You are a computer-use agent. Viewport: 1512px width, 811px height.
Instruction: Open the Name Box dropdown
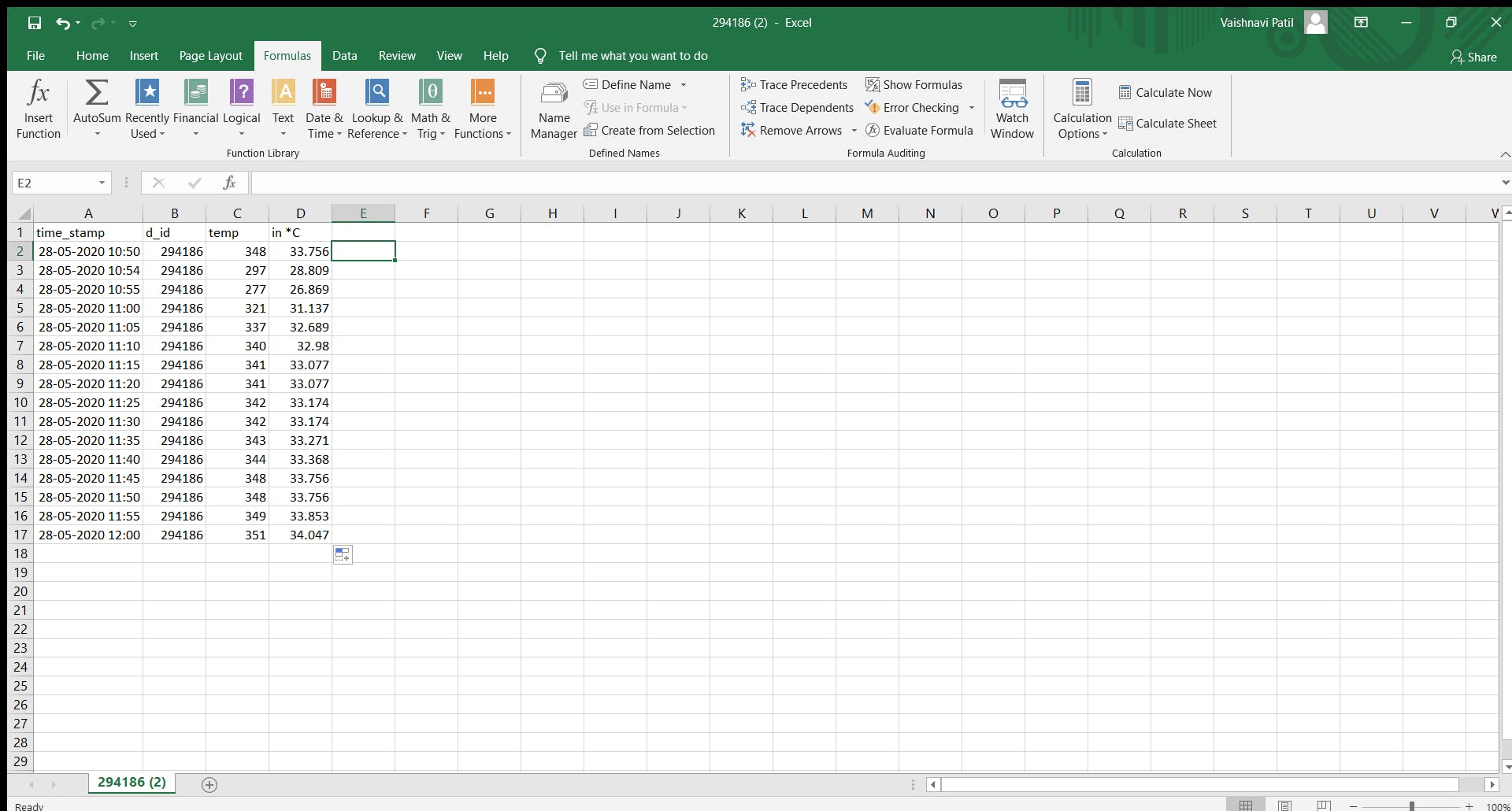[x=102, y=183]
